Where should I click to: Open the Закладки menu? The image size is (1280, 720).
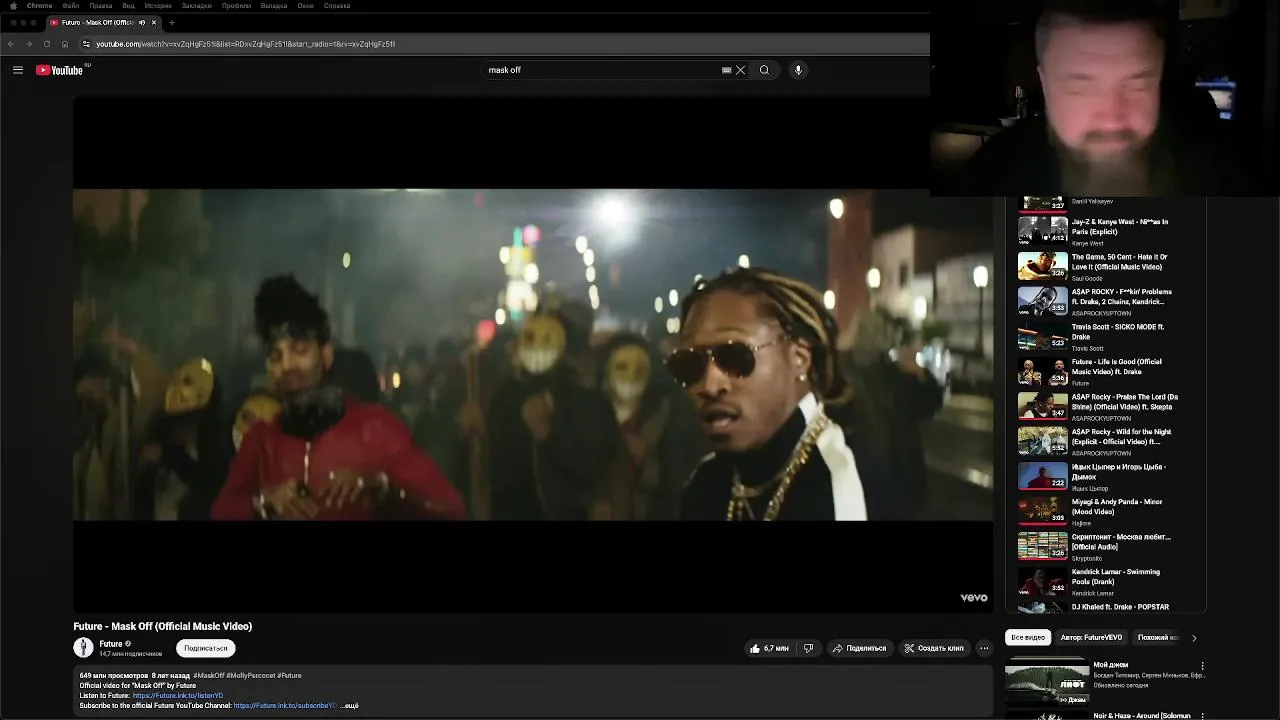coord(197,6)
